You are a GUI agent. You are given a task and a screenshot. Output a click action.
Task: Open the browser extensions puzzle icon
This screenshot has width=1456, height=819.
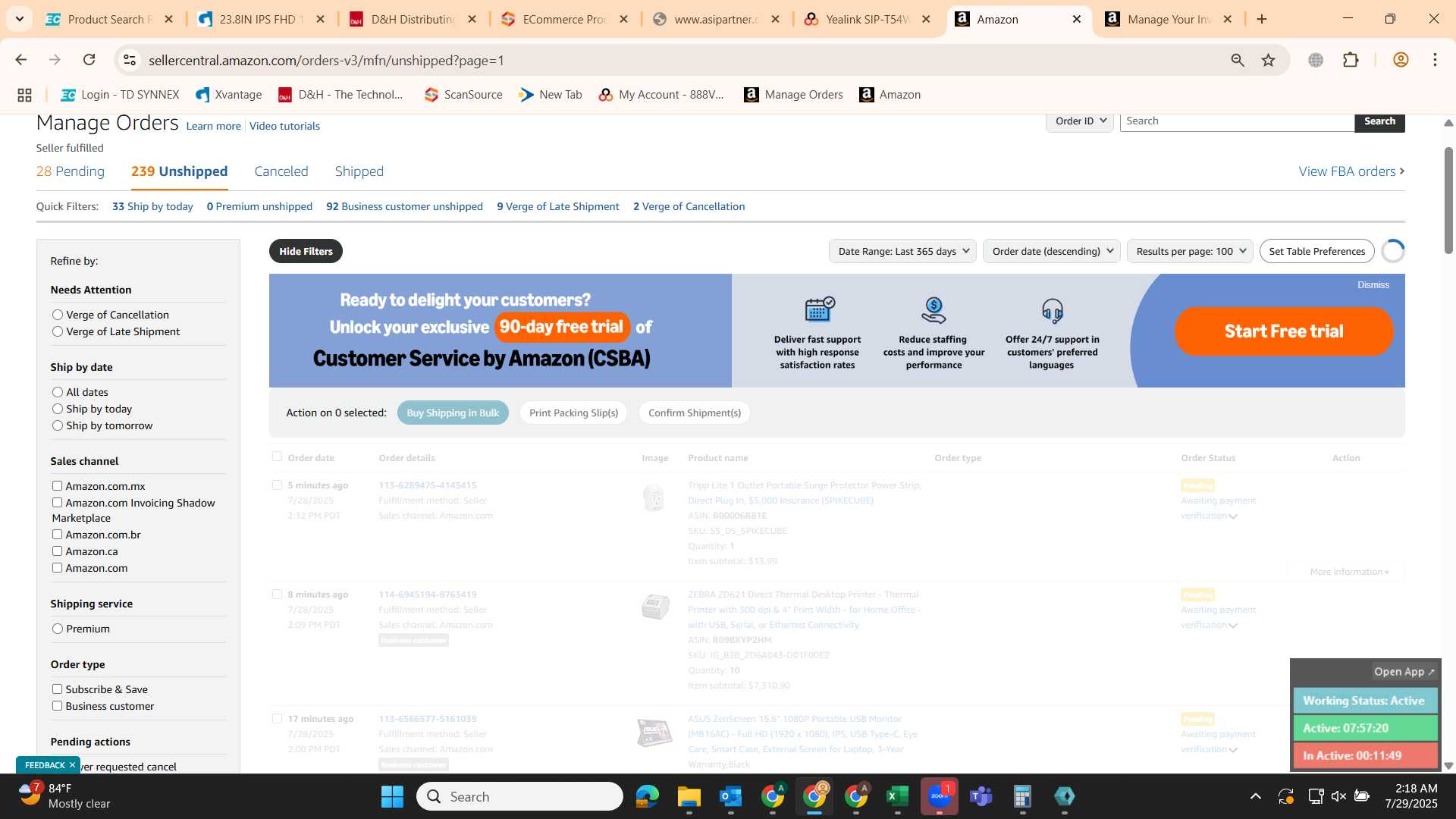1351,60
